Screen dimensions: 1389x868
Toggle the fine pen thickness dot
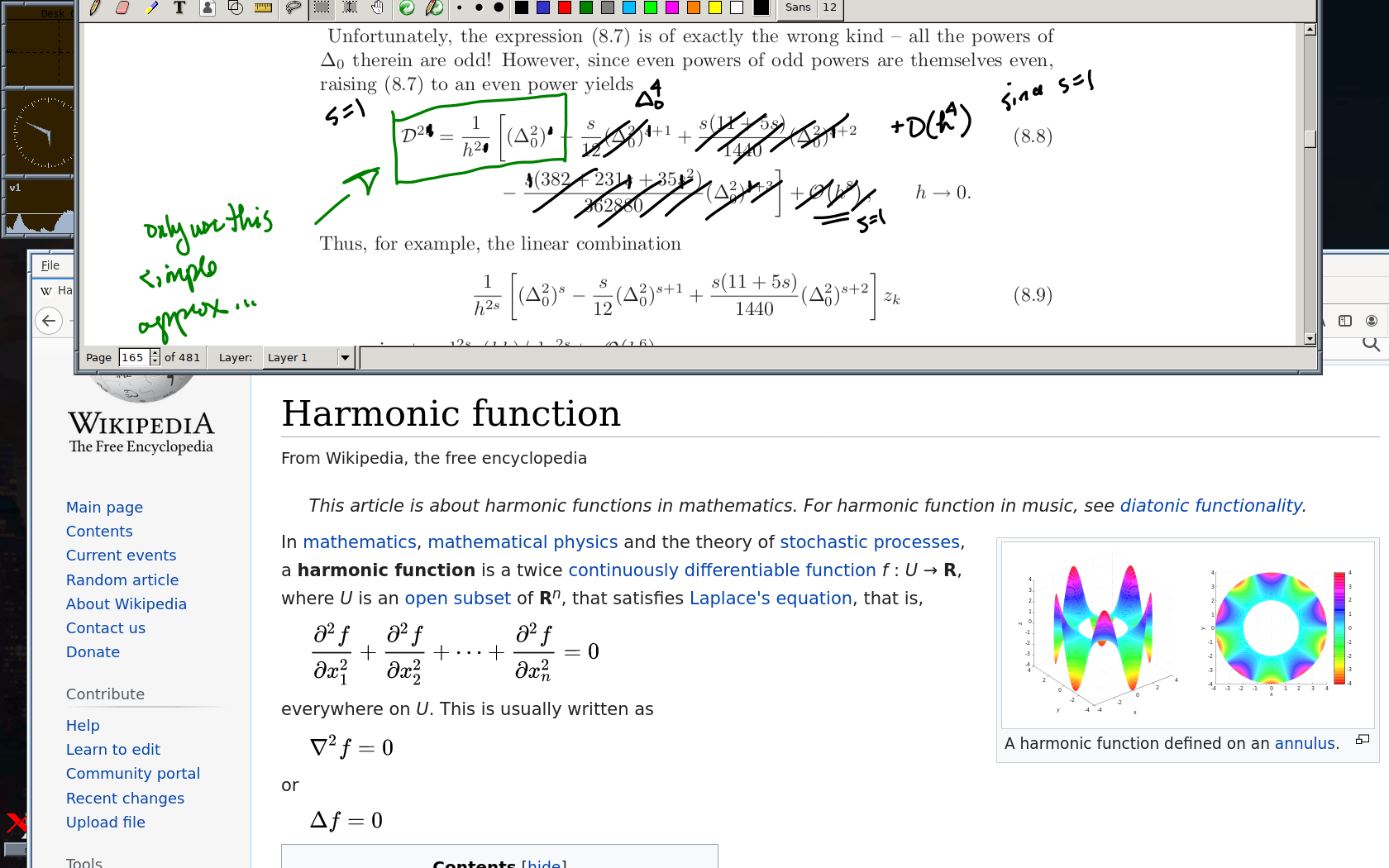click(460, 8)
